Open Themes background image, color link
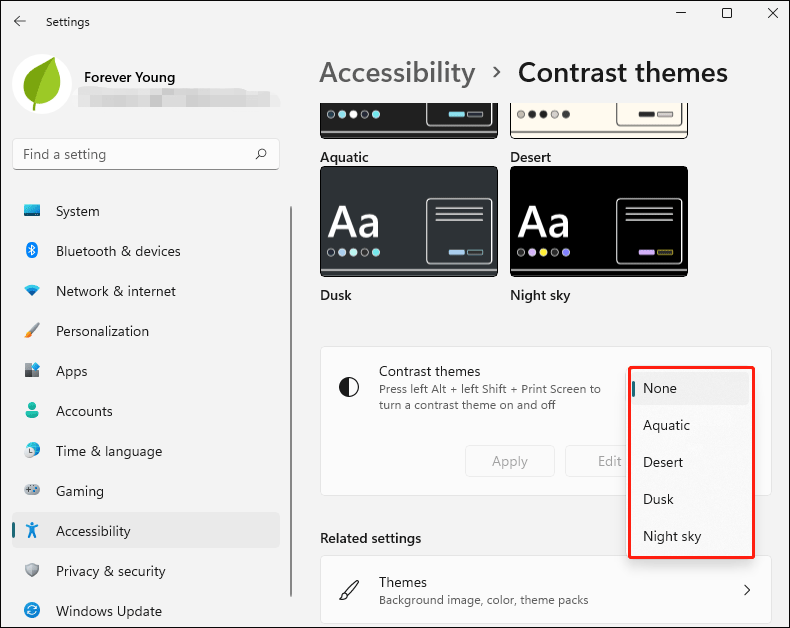 (546, 590)
